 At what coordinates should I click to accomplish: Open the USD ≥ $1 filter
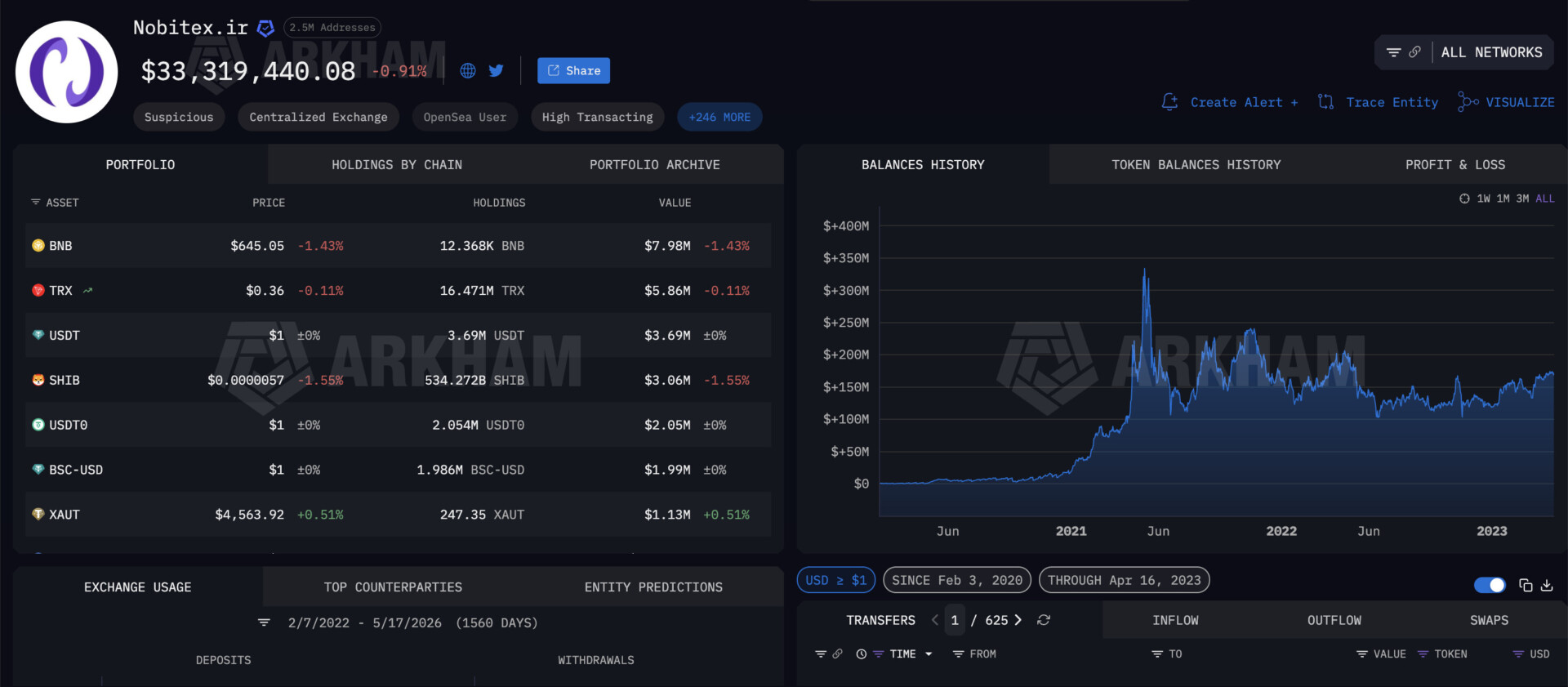[x=836, y=580]
